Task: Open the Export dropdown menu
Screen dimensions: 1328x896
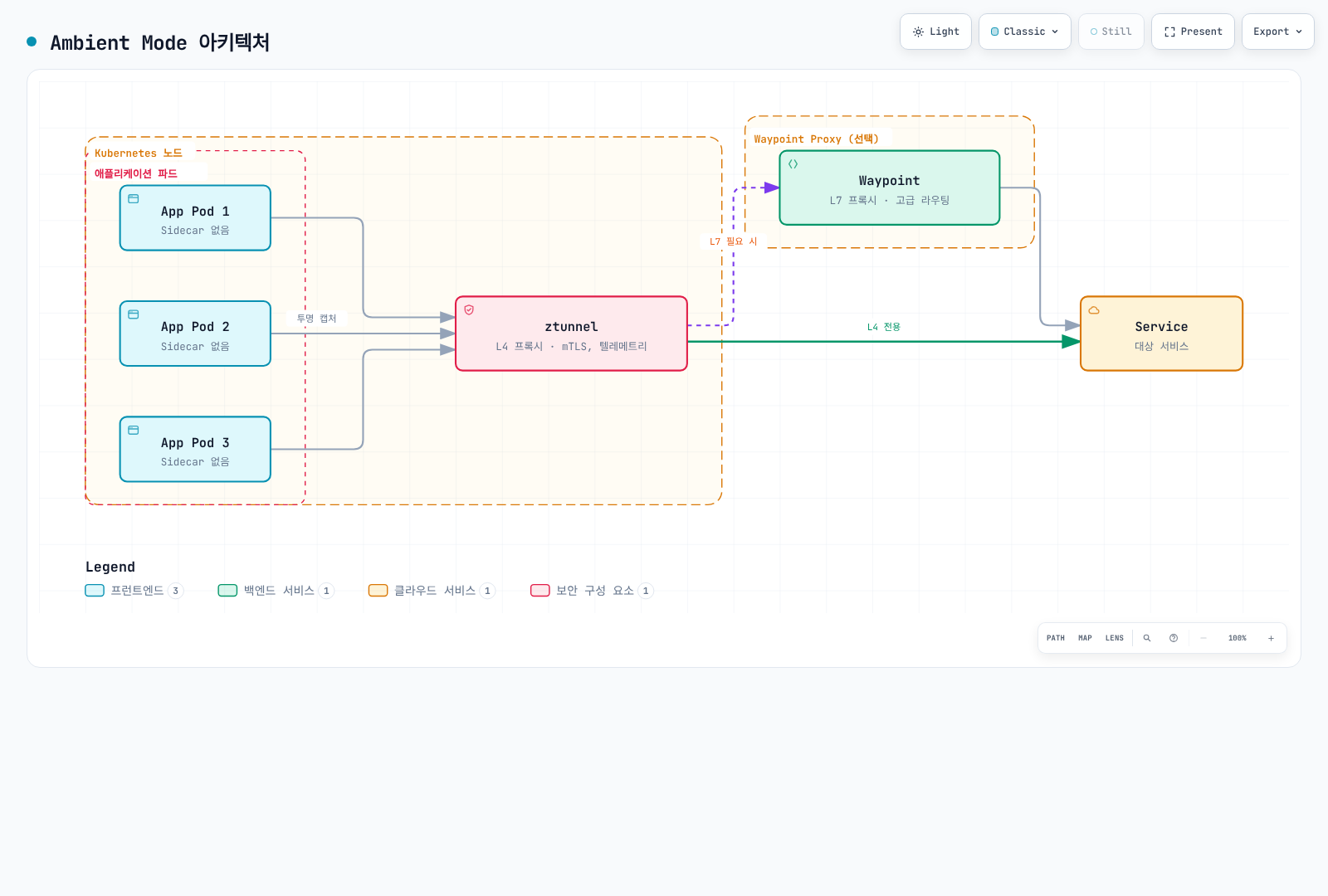Action: tap(1278, 32)
